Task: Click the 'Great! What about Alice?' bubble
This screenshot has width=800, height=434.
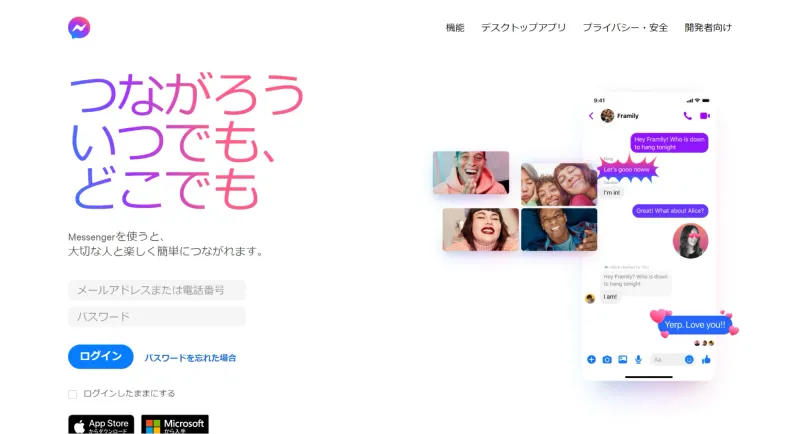Action: [x=670, y=211]
